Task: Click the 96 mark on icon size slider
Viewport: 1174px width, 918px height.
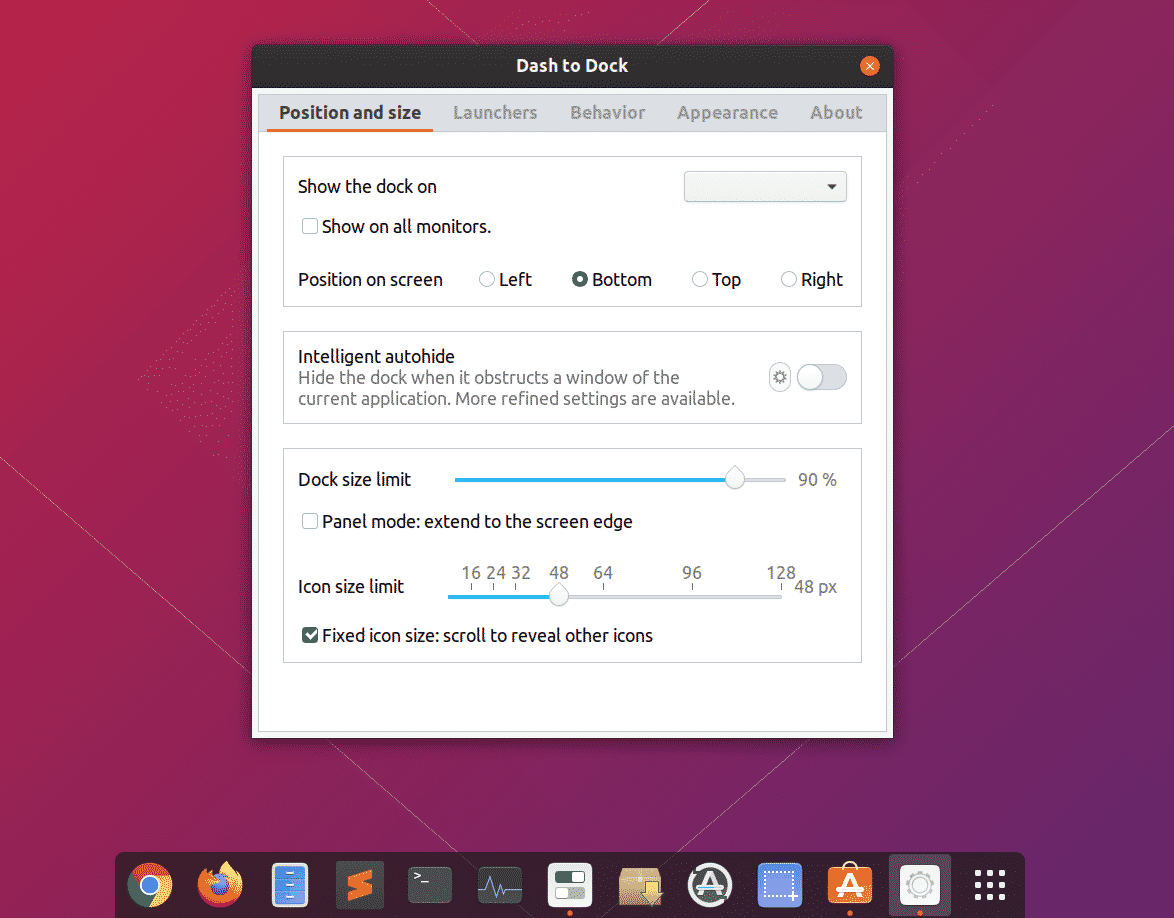Action: (x=692, y=573)
